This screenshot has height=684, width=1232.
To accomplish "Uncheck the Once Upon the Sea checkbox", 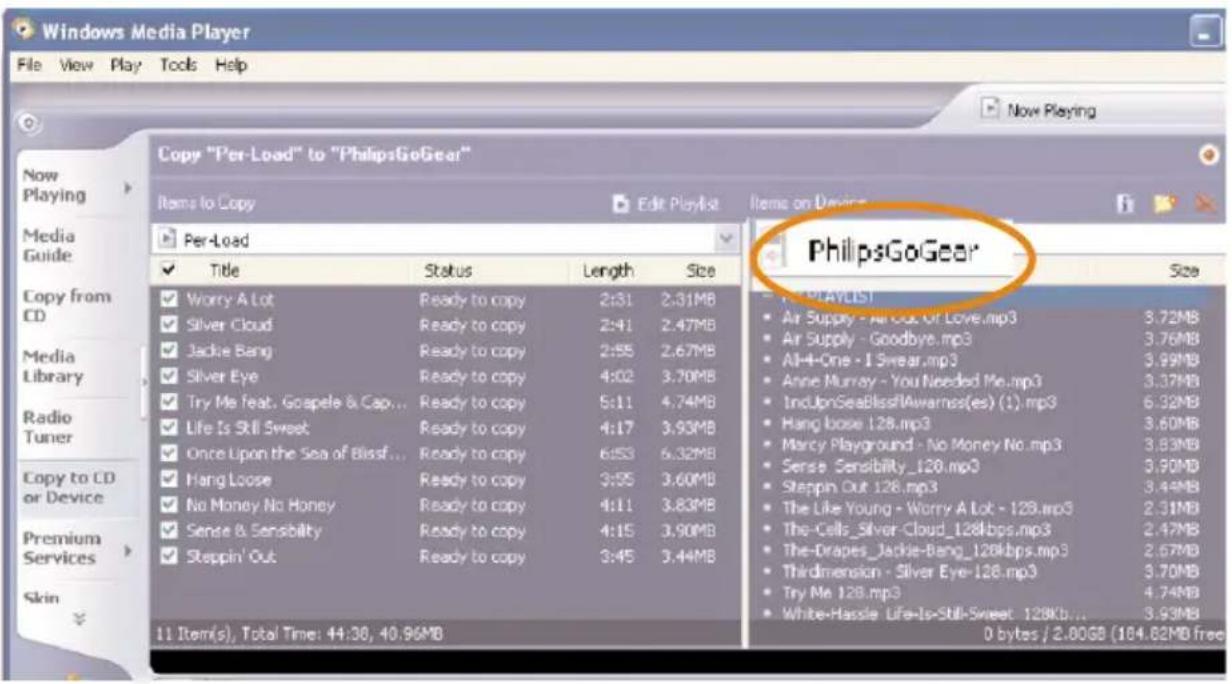I will [168, 453].
